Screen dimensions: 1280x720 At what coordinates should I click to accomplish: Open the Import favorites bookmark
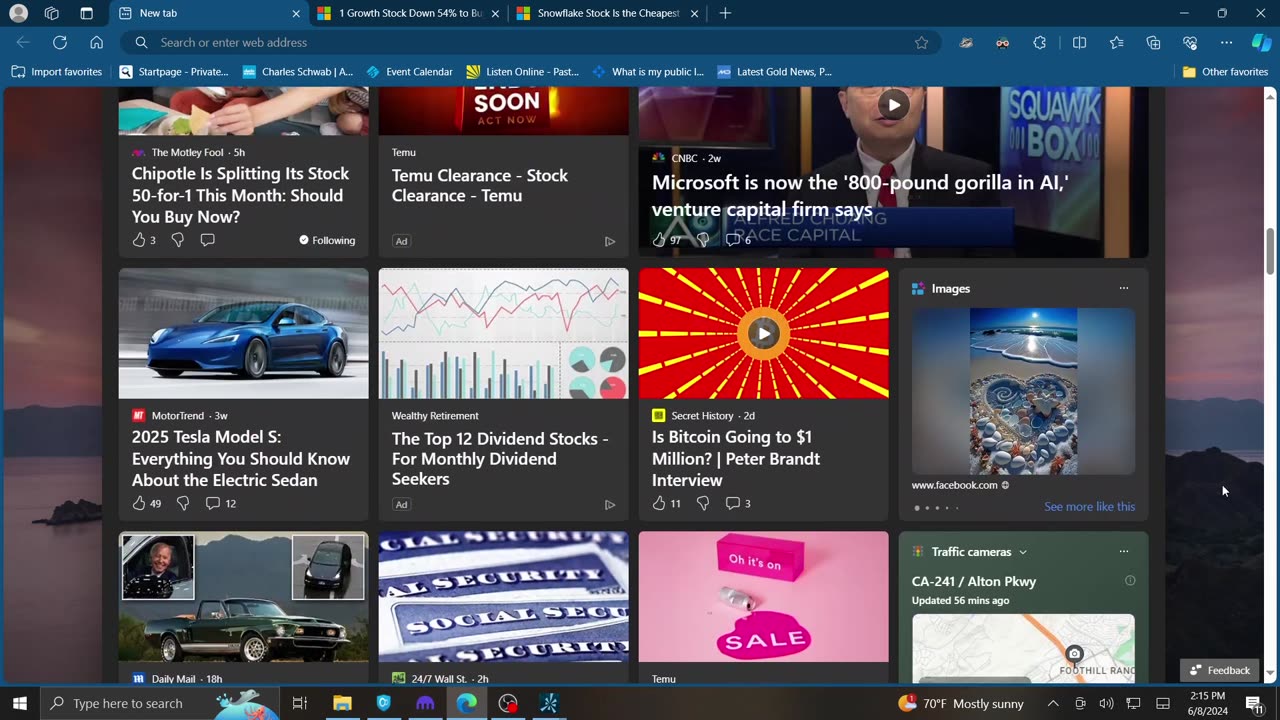[x=57, y=72]
